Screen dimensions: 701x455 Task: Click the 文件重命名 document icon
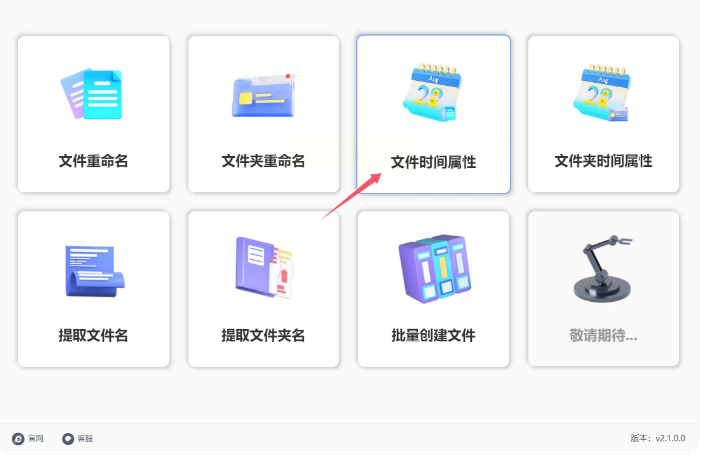point(92,94)
